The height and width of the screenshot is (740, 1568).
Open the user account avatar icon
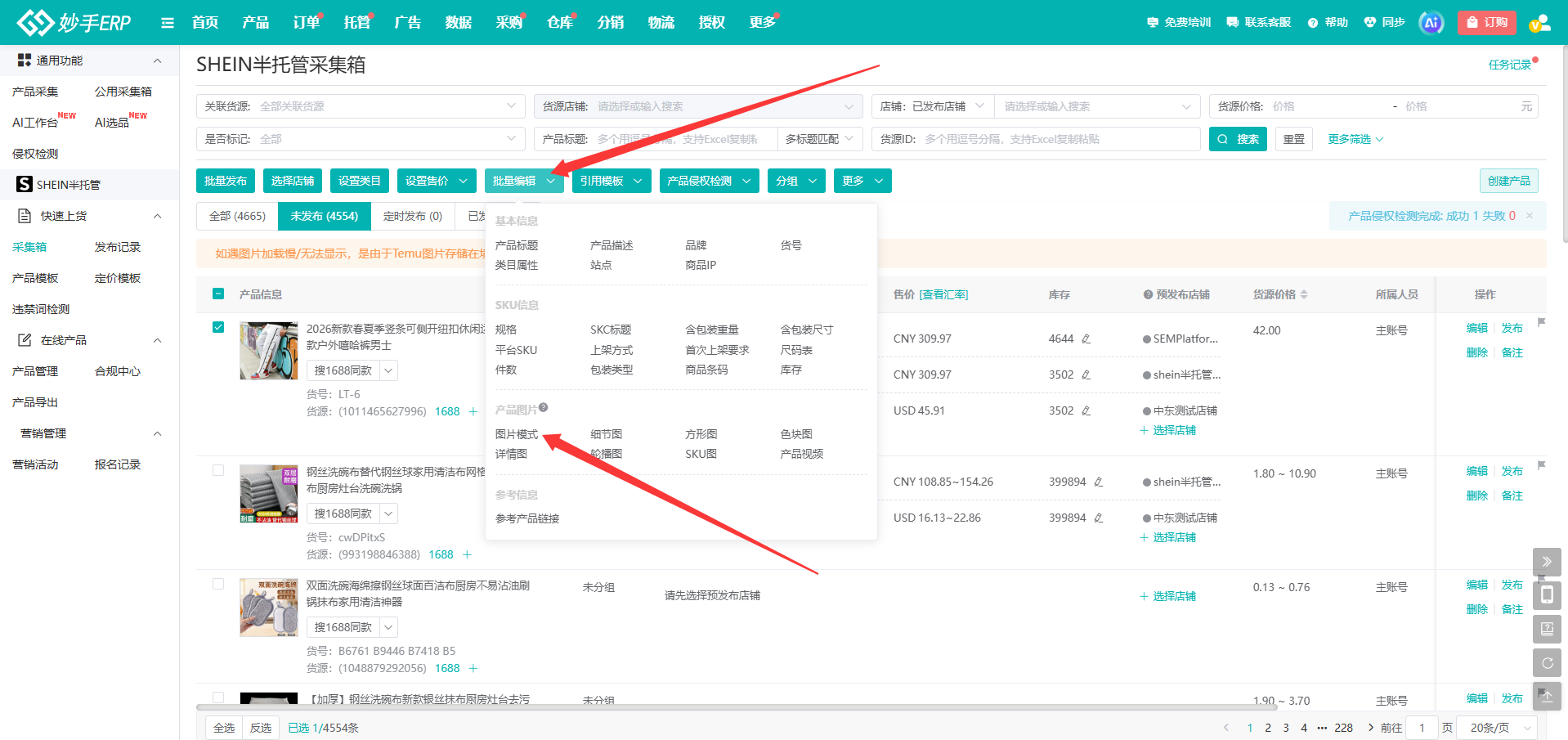tap(1539, 23)
